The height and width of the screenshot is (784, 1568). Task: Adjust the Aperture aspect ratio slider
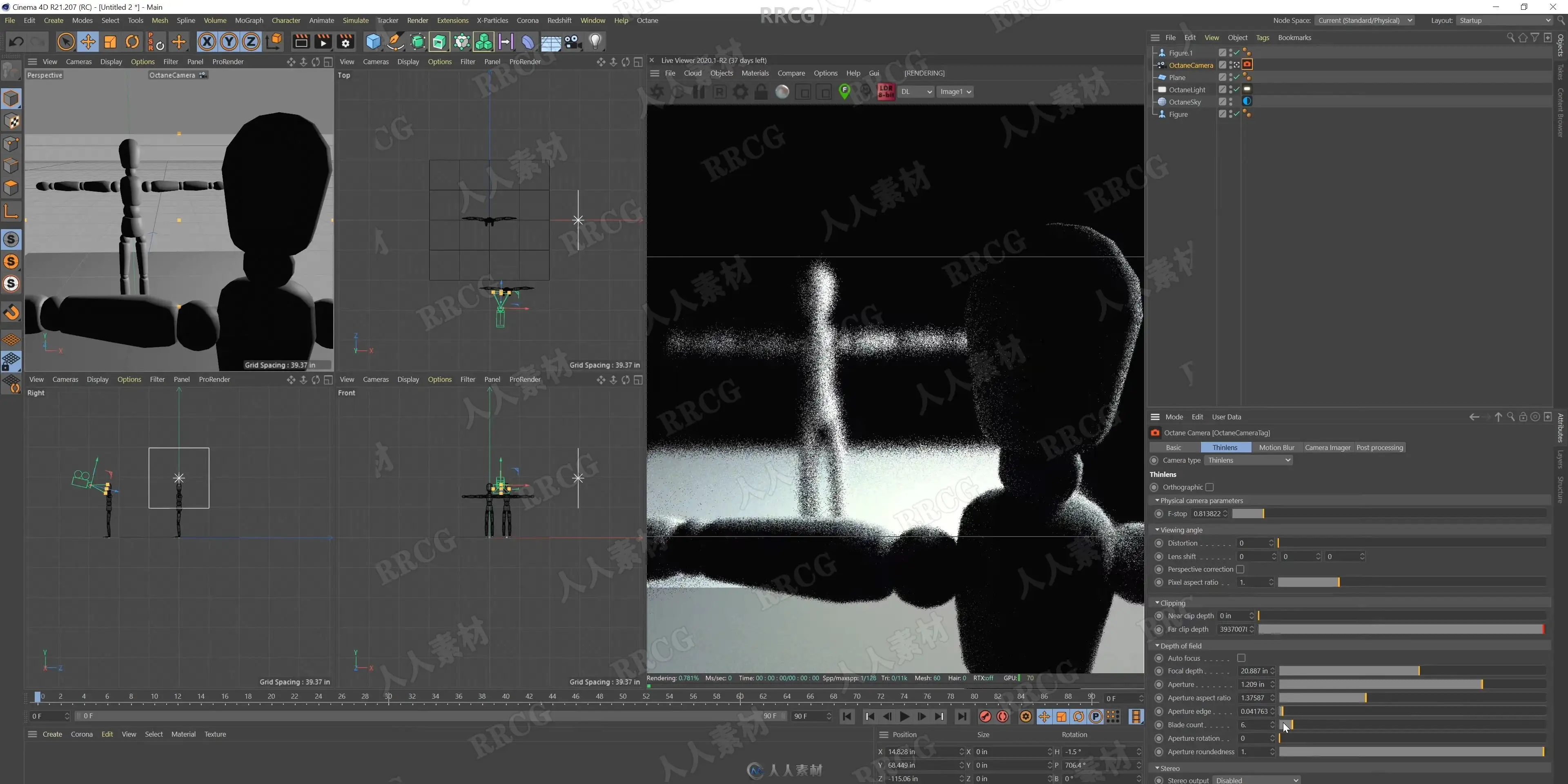[x=1412, y=697]
